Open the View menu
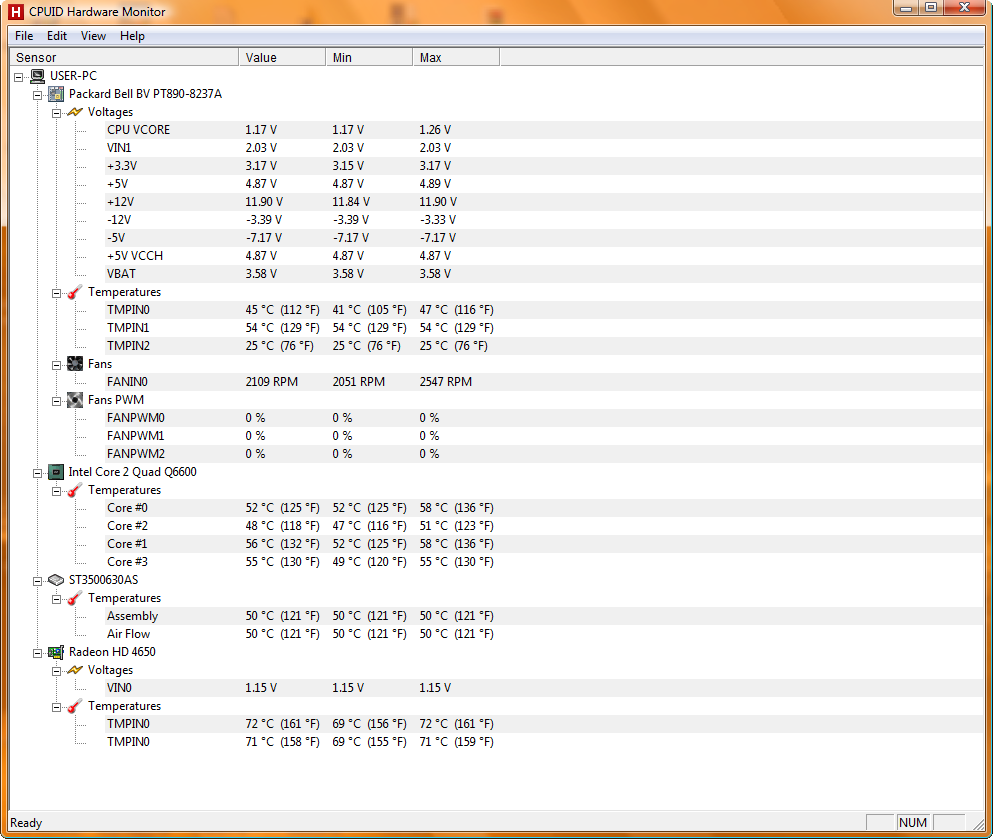Viewport: 993px width, 839px height. coord(93,36)
